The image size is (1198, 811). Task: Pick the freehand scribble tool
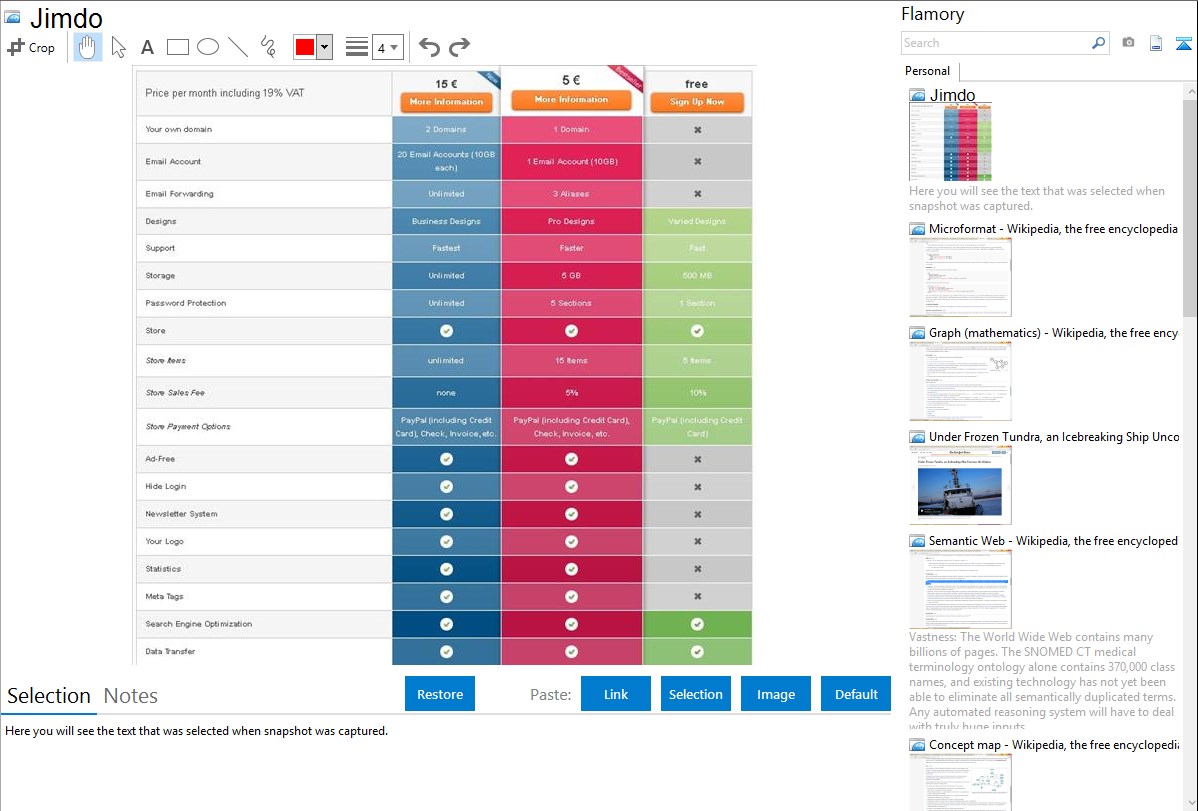(x=268, y=47)
